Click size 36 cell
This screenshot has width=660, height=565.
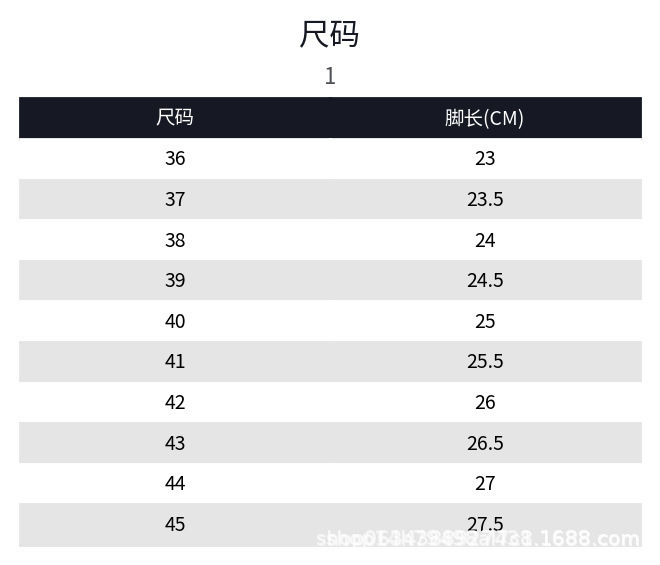[175, 158]
